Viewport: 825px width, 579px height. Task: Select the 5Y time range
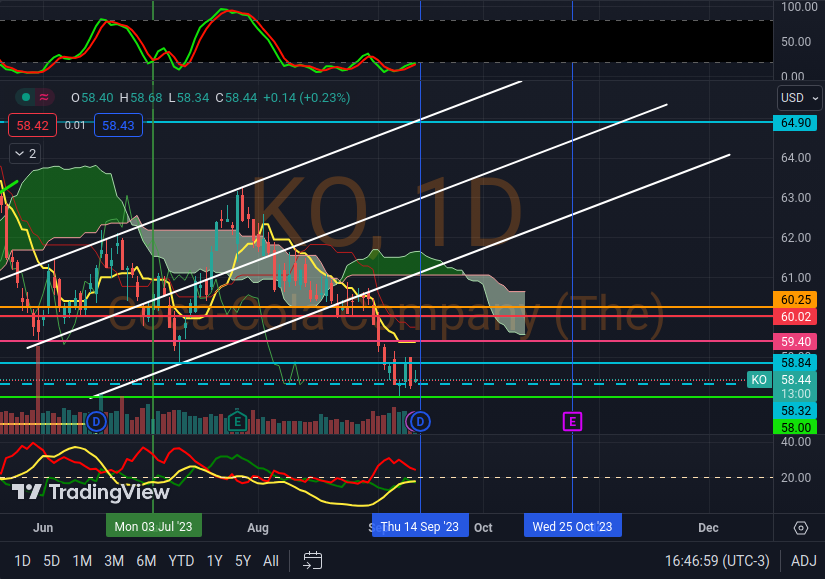tap(243, 561)
